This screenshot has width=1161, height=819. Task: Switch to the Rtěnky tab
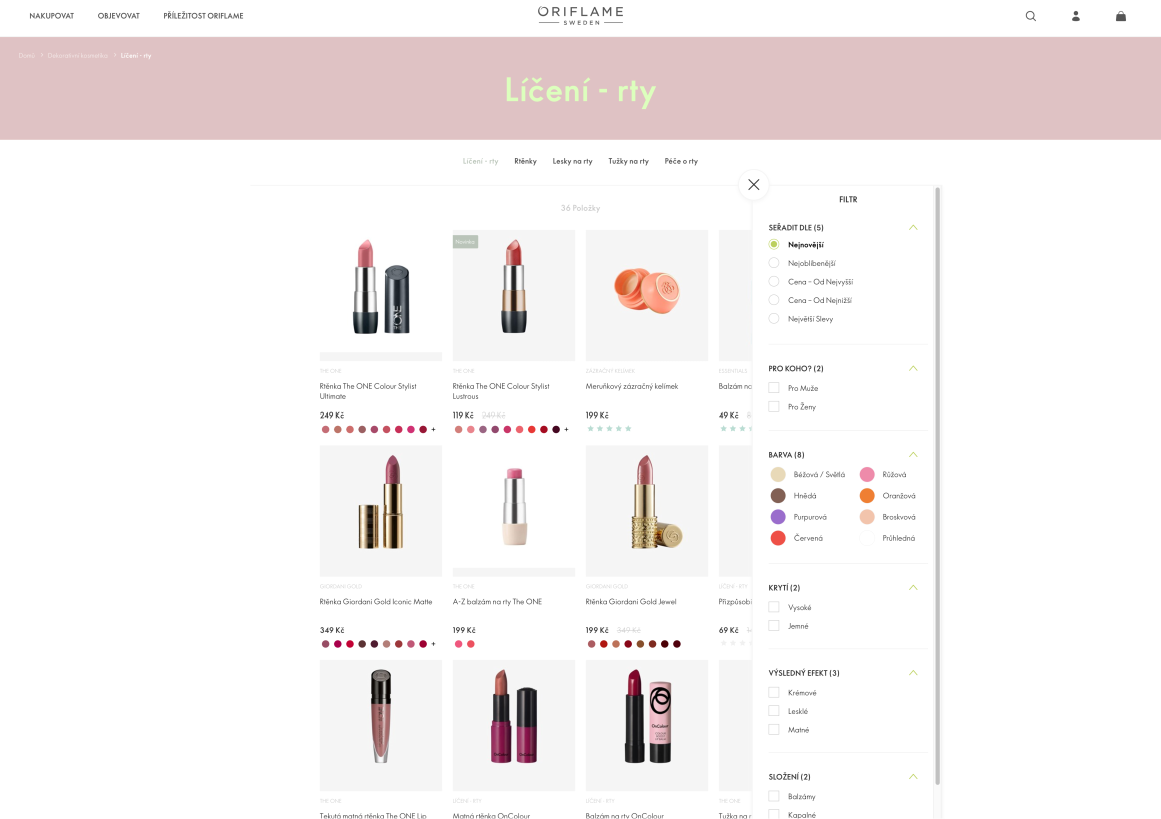click(525, 161)
